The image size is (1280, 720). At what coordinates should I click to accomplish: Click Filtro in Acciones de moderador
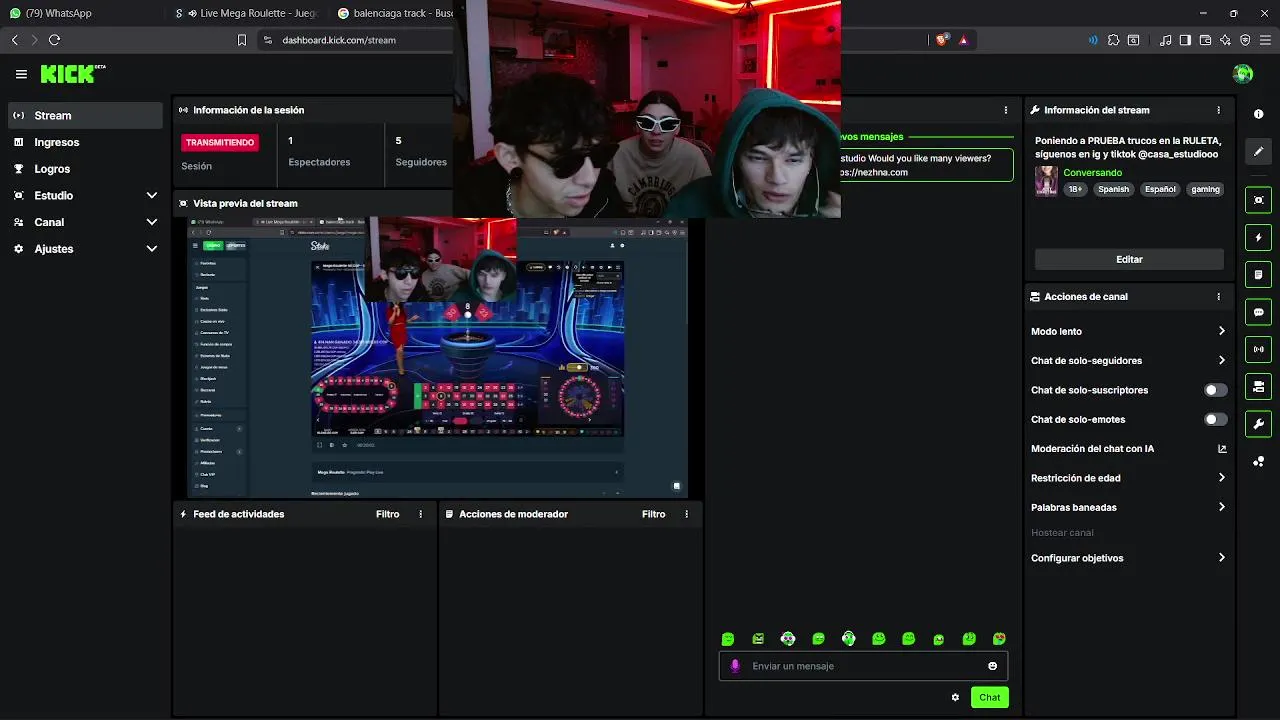[653, 514]
